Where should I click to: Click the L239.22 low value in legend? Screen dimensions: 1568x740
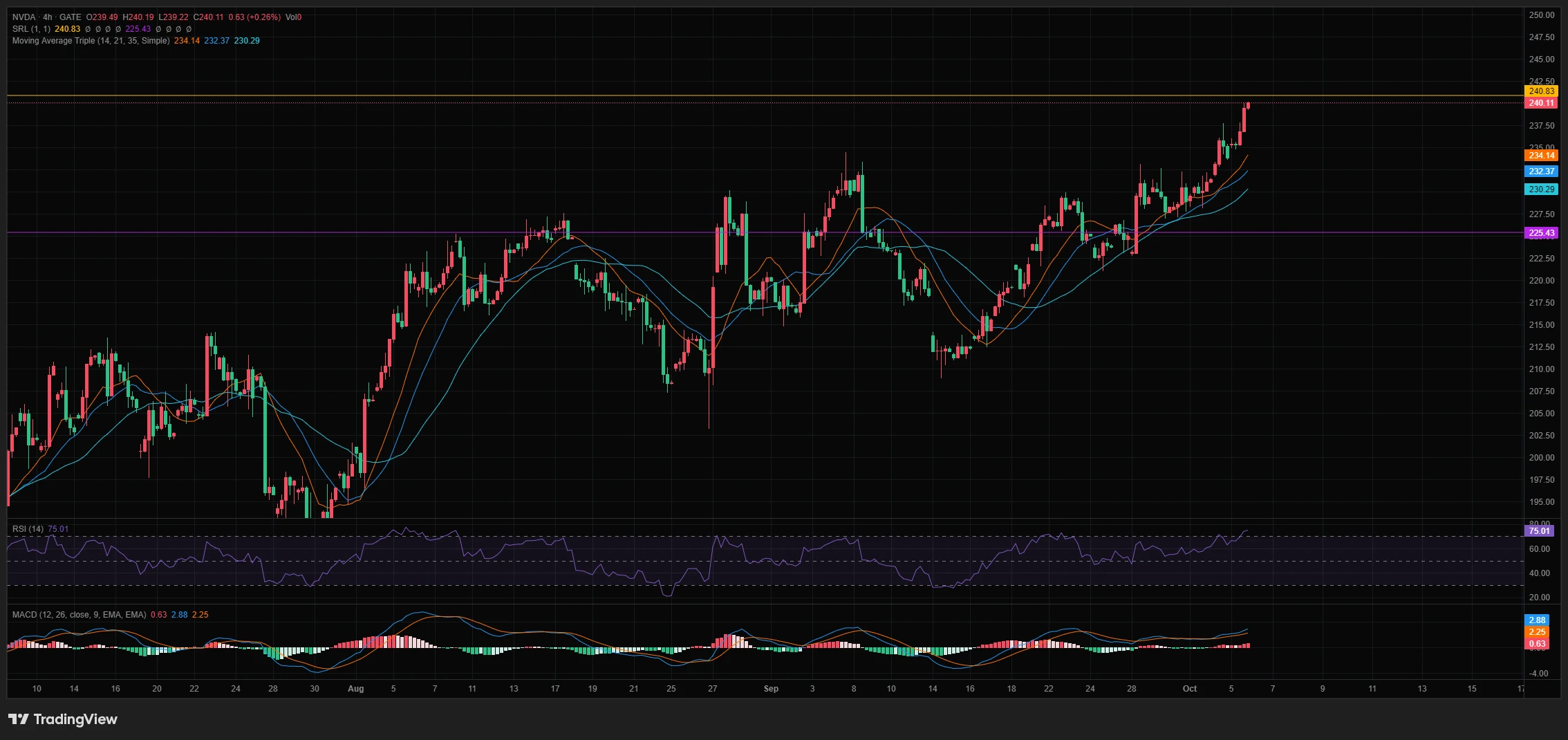pos(173,17)
